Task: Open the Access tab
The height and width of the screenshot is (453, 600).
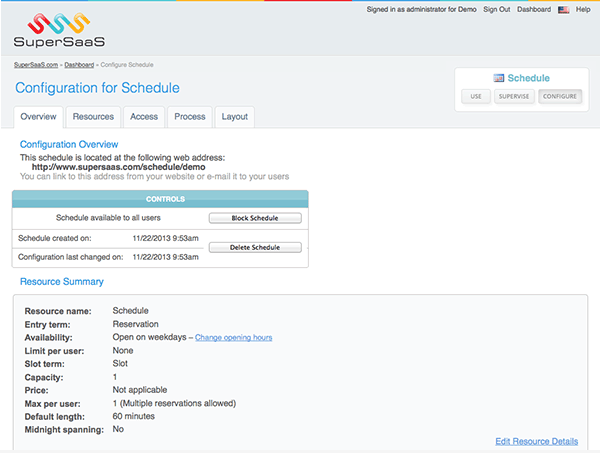Action: (144, 117)
